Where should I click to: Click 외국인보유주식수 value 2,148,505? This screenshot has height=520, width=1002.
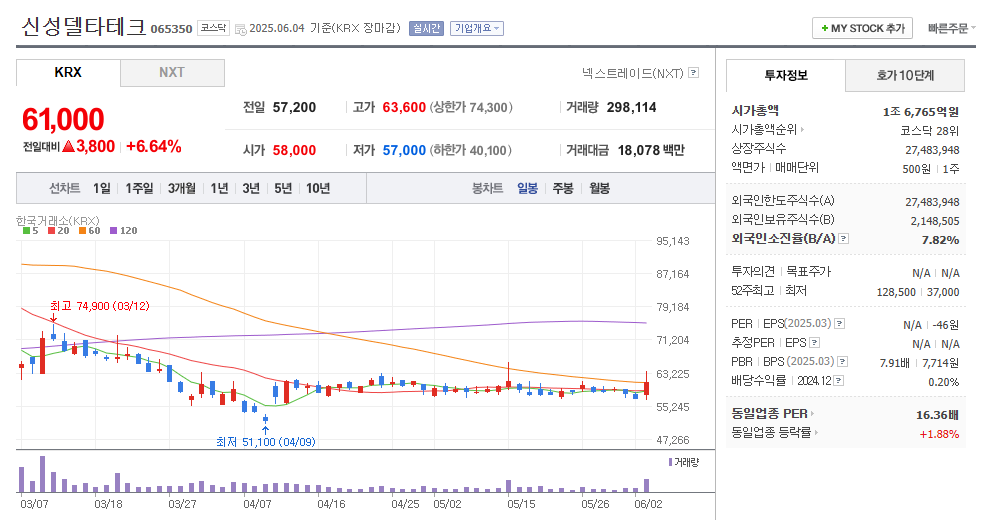coord(935,221)
